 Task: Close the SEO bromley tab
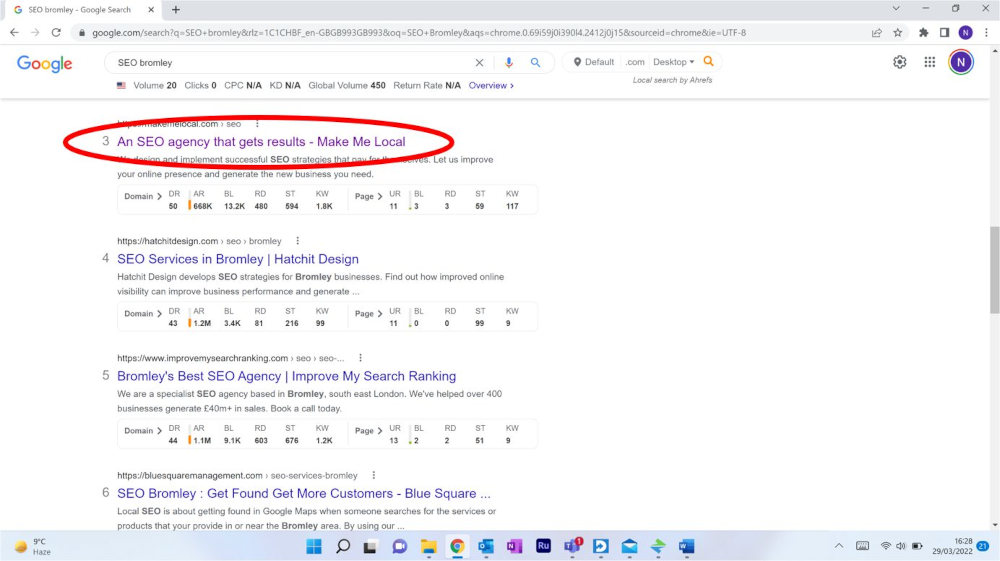151,10
